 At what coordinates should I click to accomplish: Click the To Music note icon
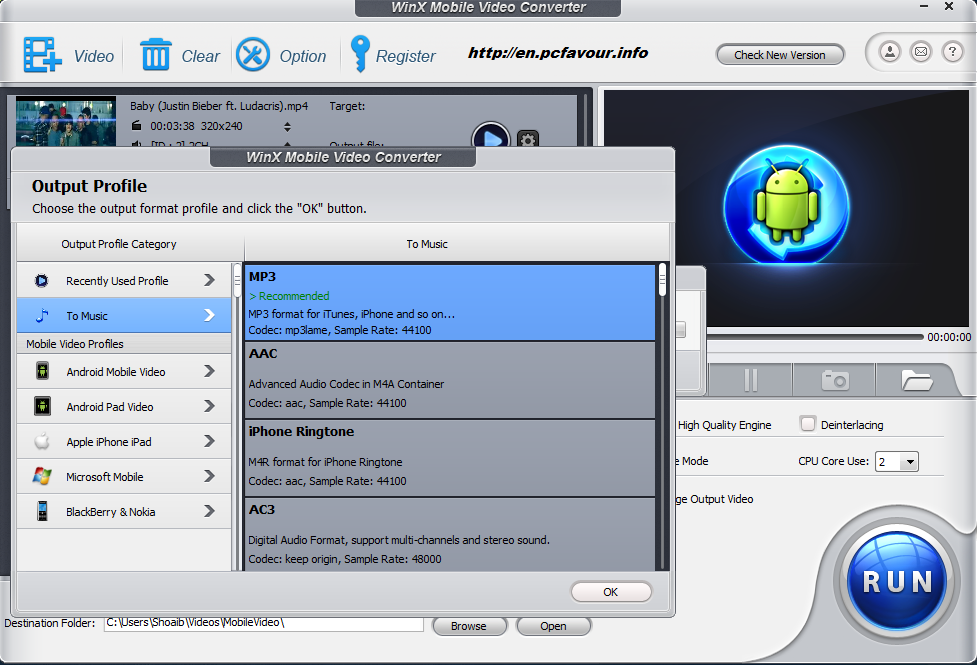click(42, 315)
